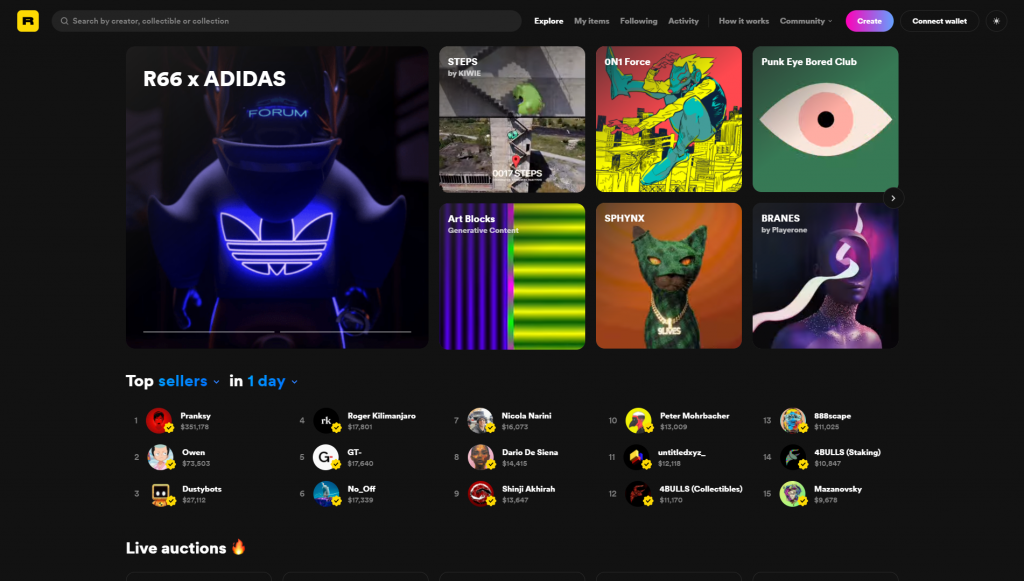Open GT- avatar icon
1024x581 pixels.
pyautogui.click(x=325, y=457)
